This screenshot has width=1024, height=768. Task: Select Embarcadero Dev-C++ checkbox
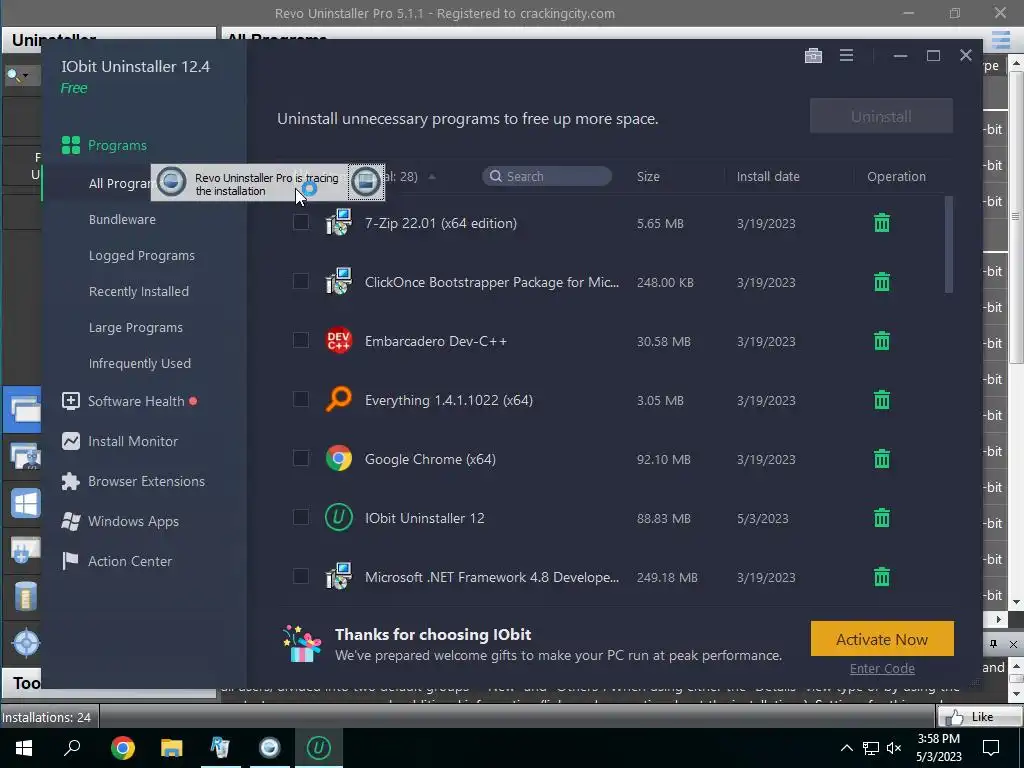tap(300, 340)
